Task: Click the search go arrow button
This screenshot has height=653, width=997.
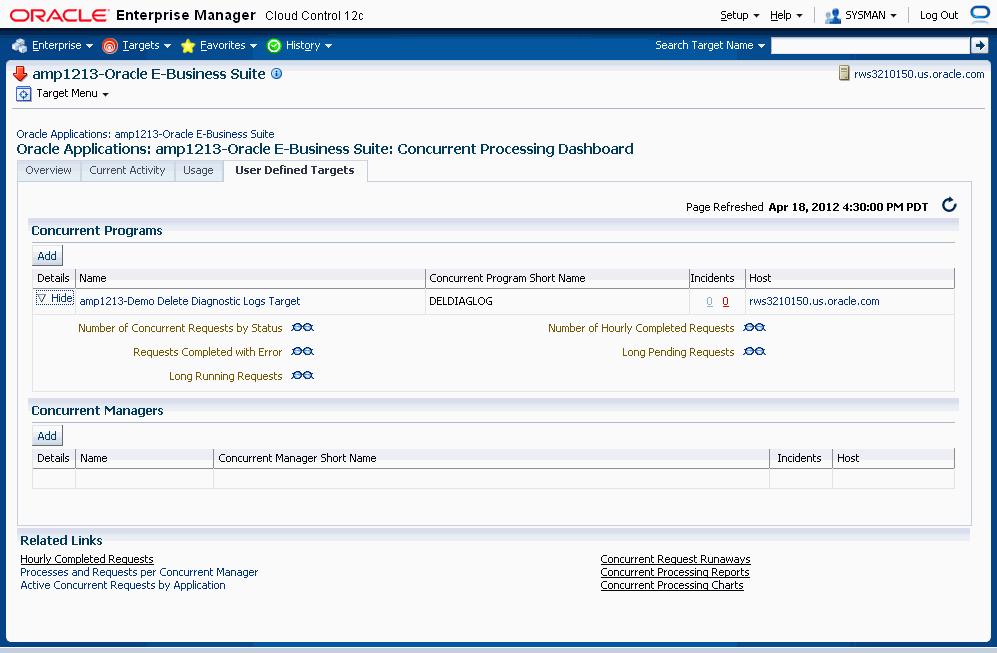Action: [979, 45]
